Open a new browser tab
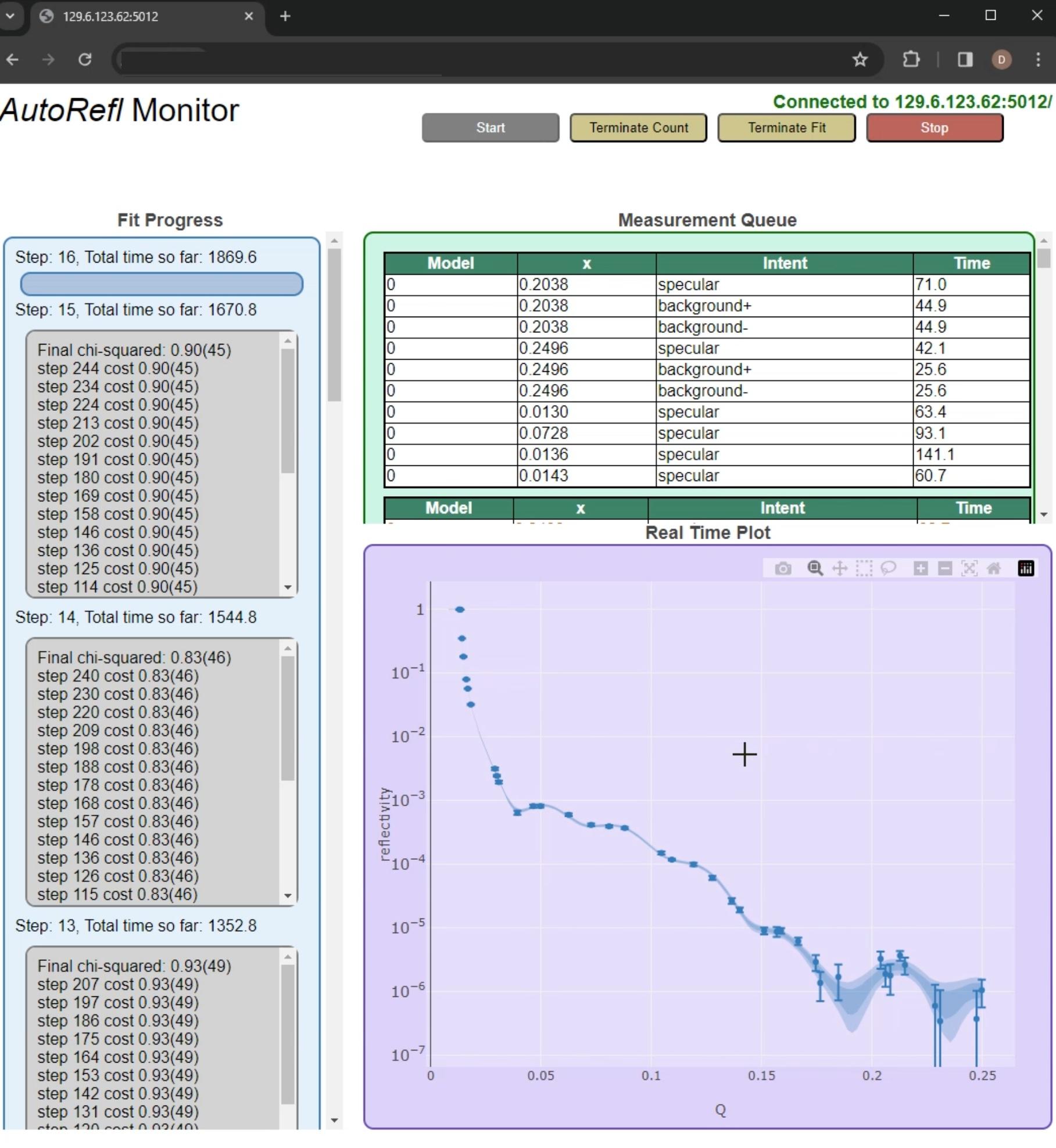 (285, 16)
